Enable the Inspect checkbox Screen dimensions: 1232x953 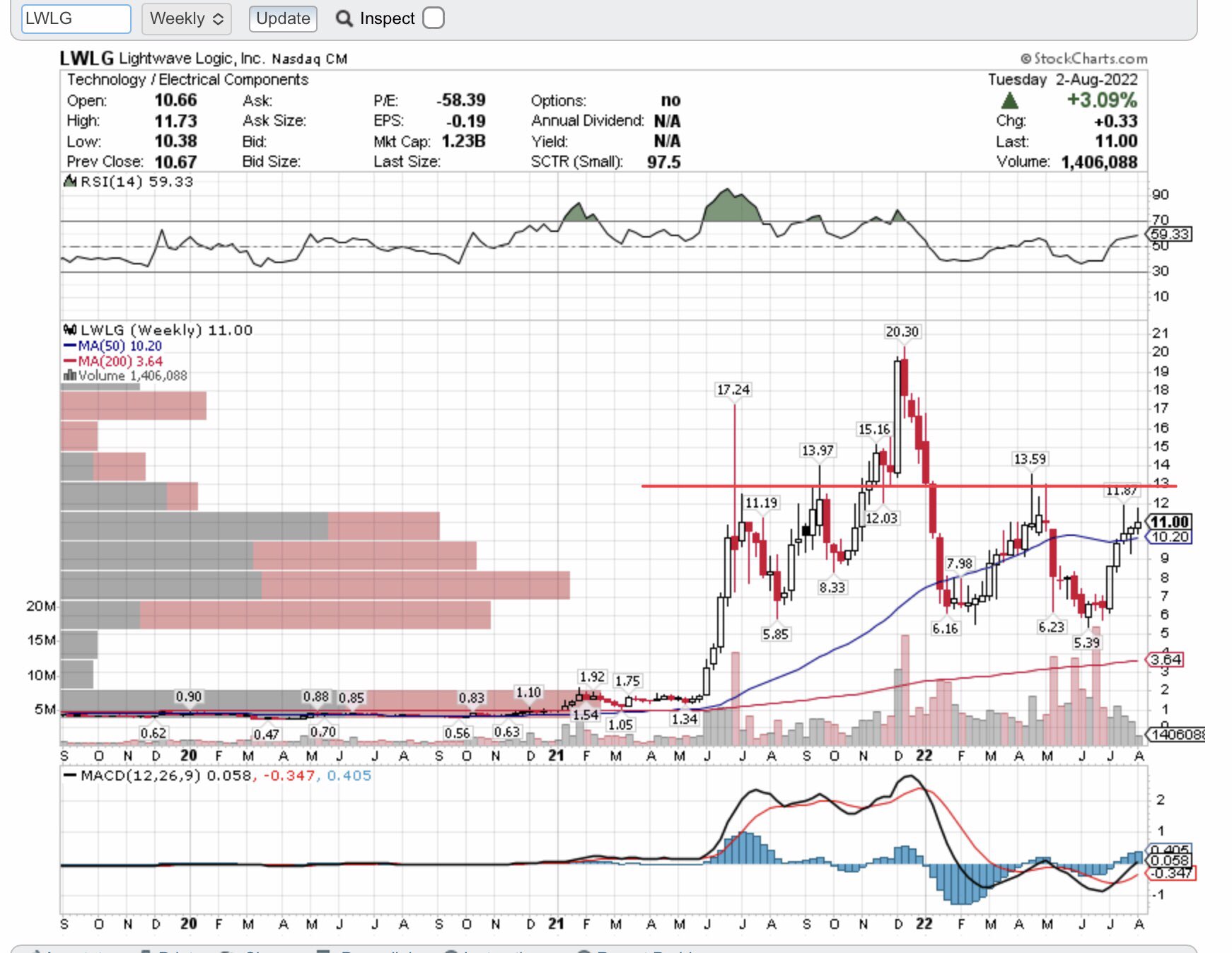pyautogui.click(x=434, y=18)
